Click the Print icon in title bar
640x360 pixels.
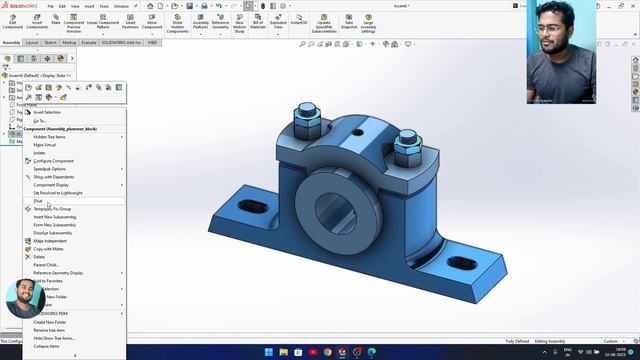click(x=204, y=6)
